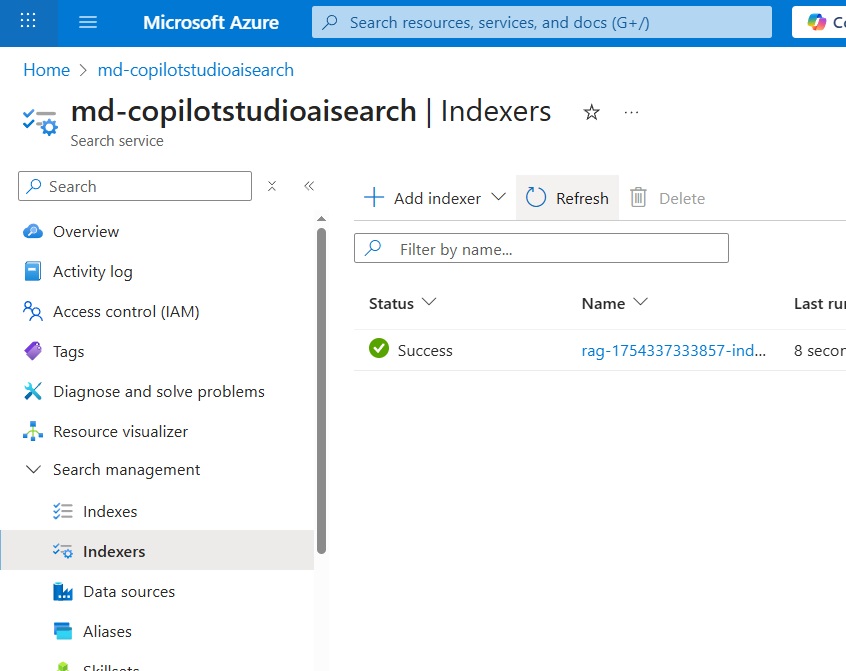Image resolution: width=846 pixels, height=671 pixels.
Task: Click the Success status text
Action: coord(425,350)
